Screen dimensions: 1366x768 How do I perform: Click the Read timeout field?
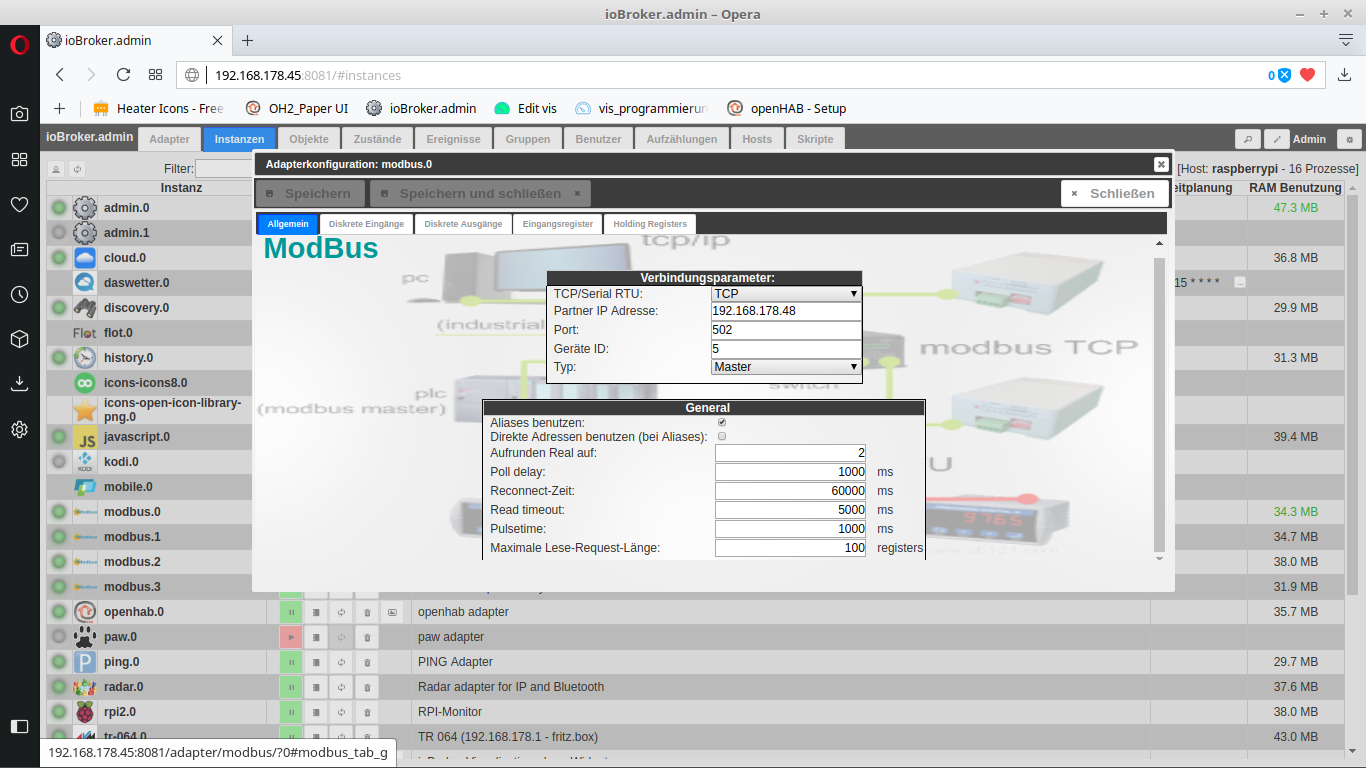(790, 510)
